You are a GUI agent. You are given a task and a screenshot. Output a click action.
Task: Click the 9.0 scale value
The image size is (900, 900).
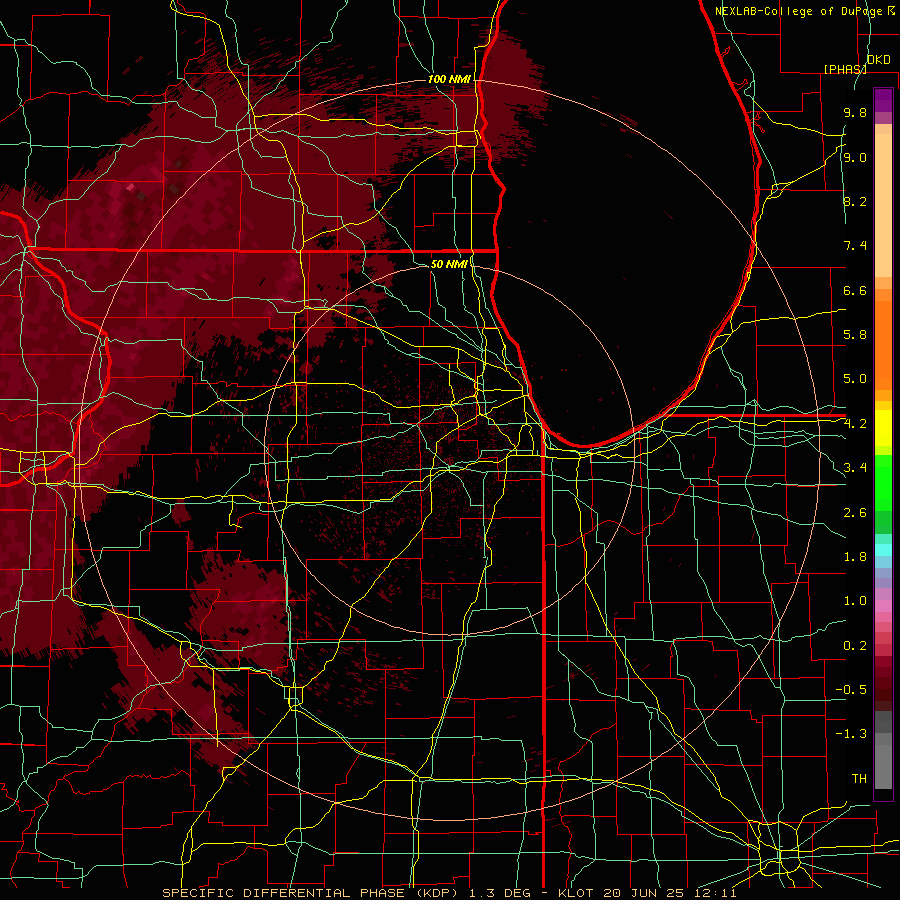855,157
